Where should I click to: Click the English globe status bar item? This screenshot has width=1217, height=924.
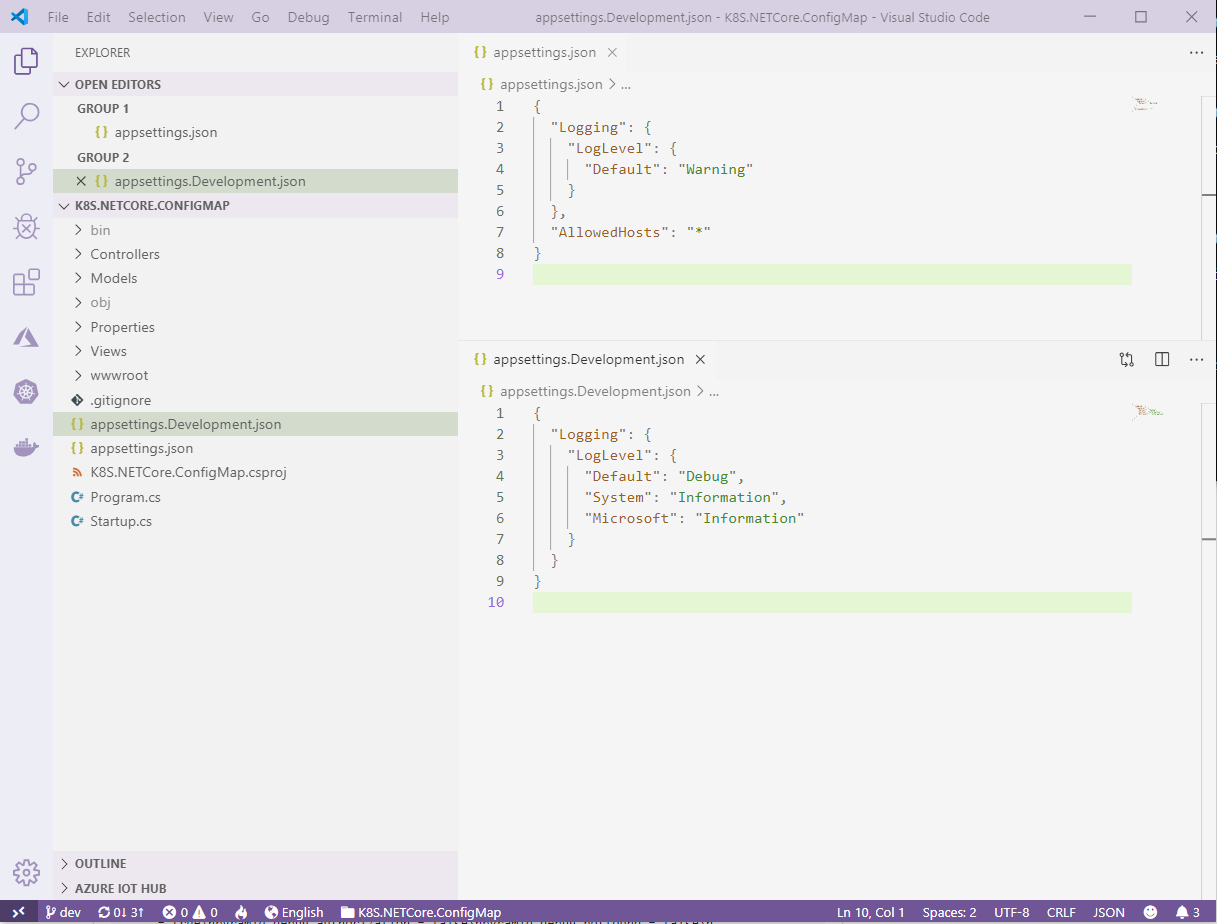[294, 912]
